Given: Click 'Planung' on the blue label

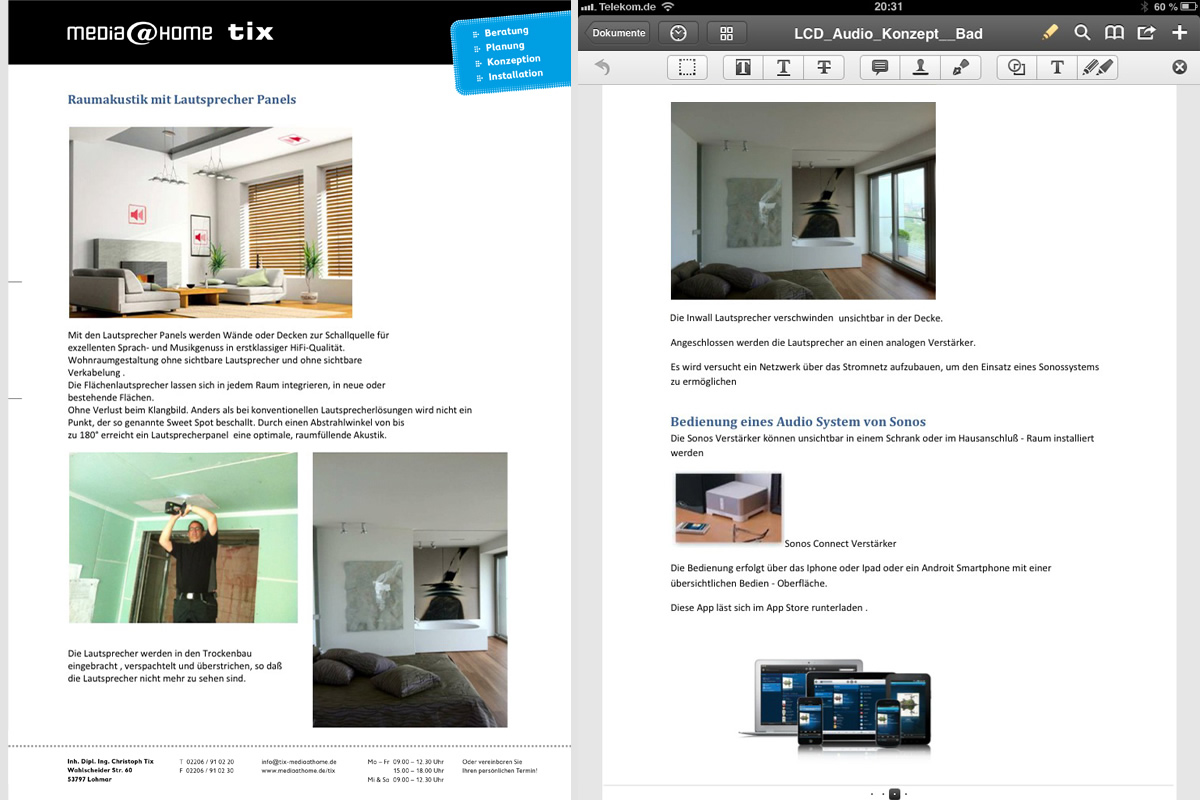Looking at the screenshot, I should [505, 46].
